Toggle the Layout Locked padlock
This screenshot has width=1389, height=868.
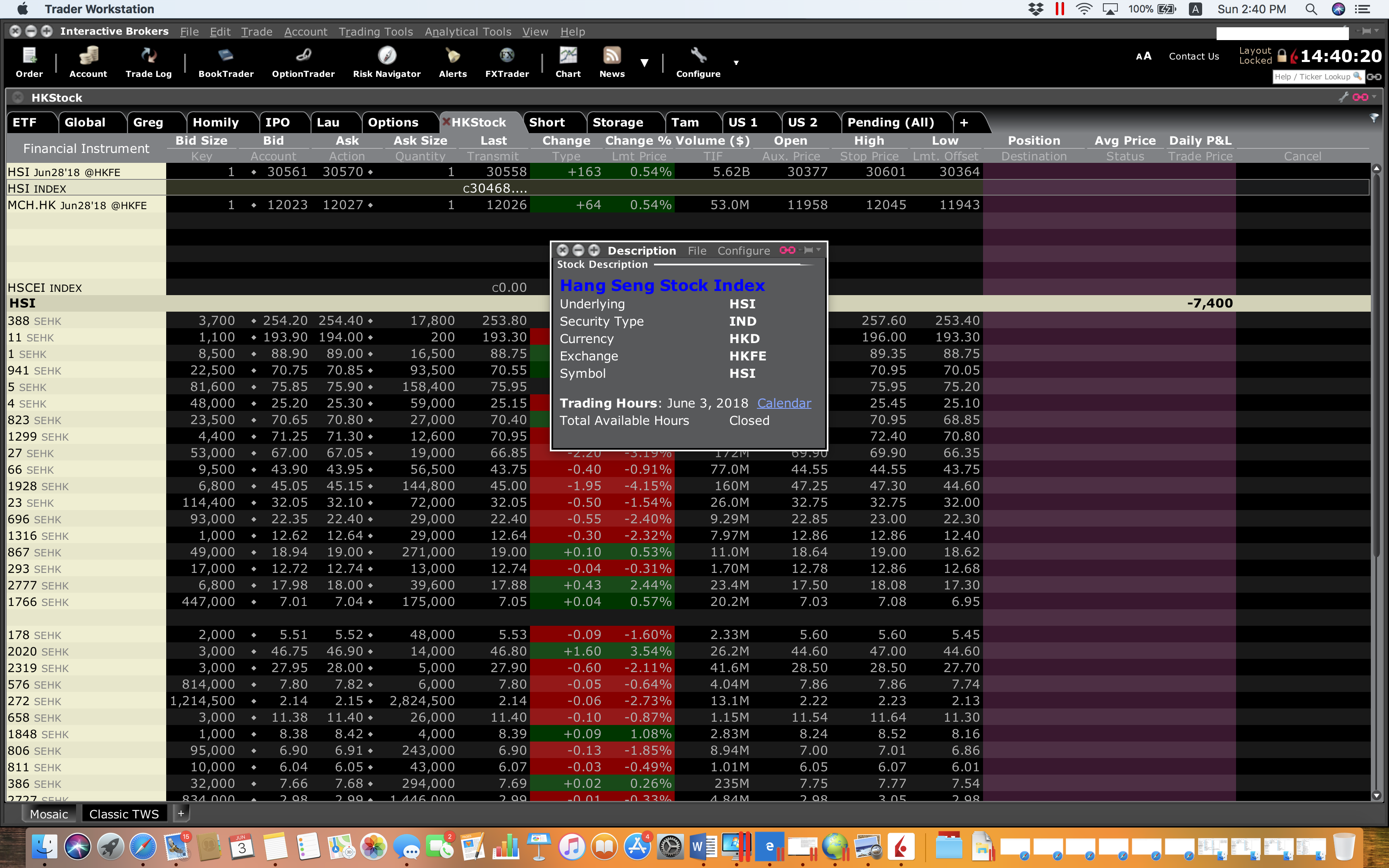1282,56
